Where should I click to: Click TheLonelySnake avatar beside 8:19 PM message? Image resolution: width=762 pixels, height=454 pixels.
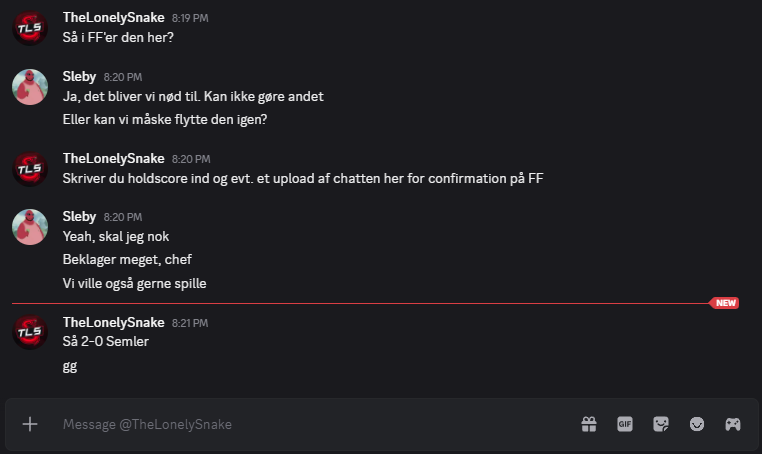30,27
